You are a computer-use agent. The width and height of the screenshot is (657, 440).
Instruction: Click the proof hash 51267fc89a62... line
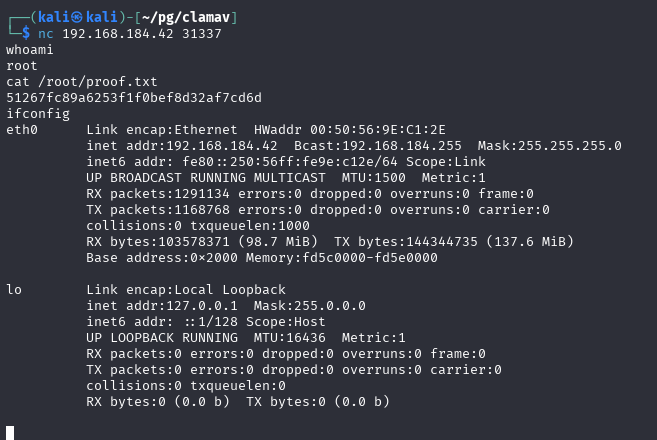click(134, 98)
